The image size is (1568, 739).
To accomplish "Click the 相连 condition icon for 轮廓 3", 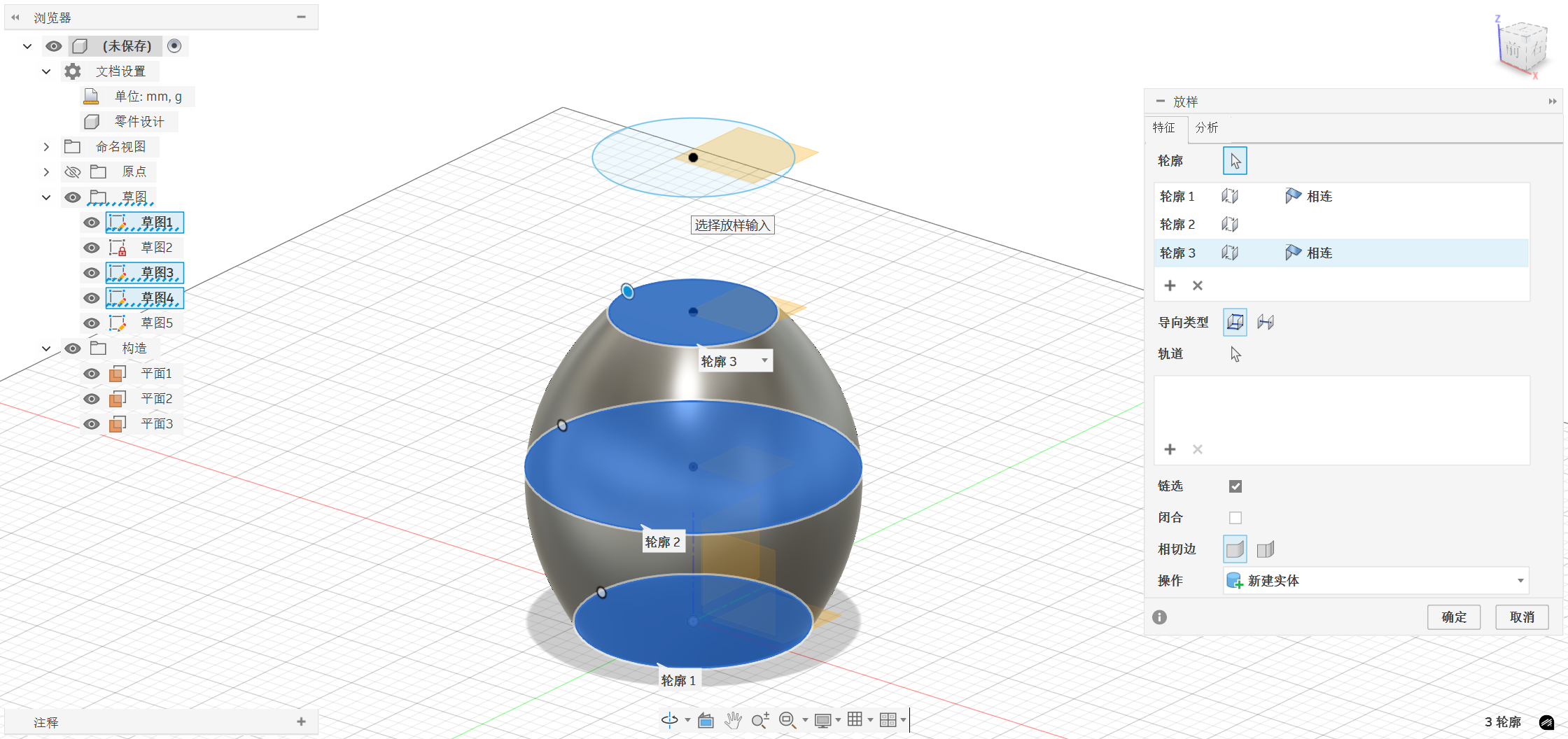I will [1293, 253].
